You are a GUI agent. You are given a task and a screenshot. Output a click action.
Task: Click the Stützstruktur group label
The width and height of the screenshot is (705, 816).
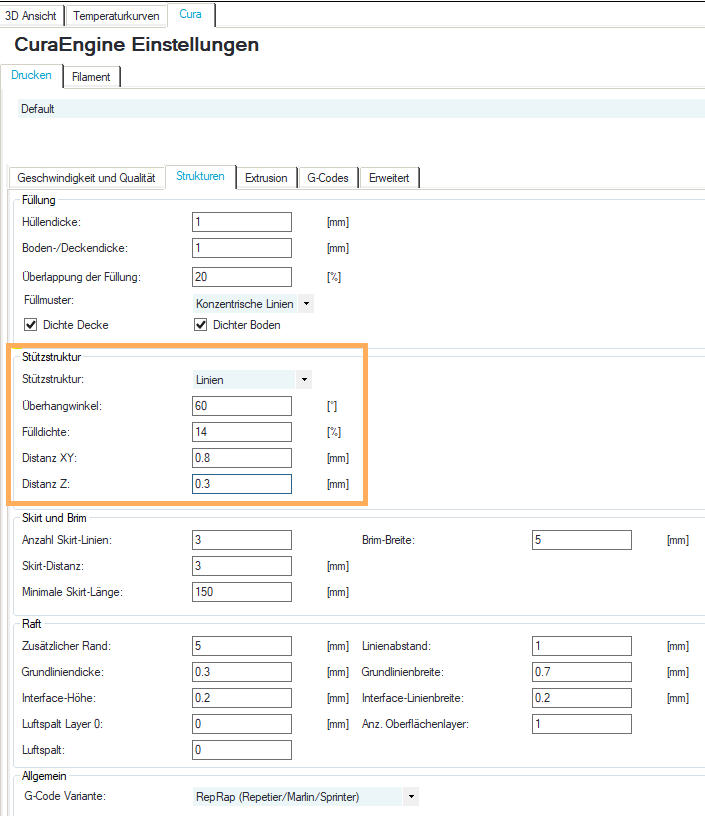click(x=52, y=357)
